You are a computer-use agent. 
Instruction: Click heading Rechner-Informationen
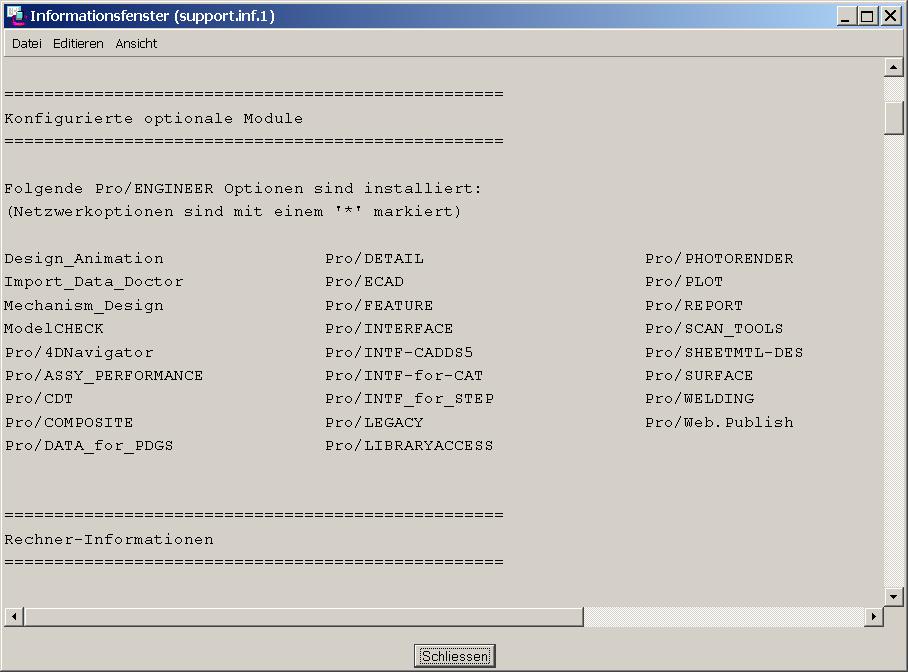(x=109, y=539)
